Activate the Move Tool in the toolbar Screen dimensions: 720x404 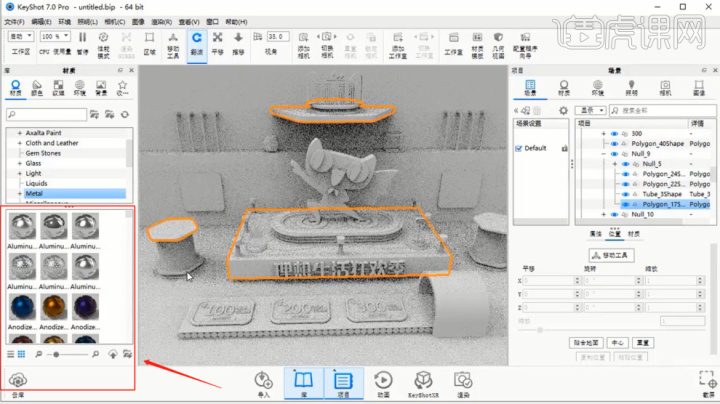click(x=173, y=45)
